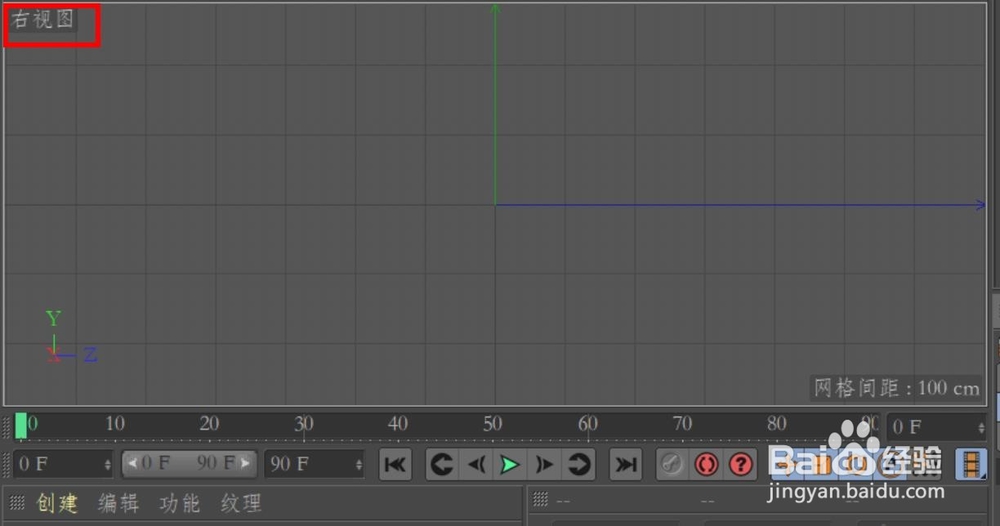
Task: Click the stepper arrows on the 90 F field
Action: click(x=359, y=465)
